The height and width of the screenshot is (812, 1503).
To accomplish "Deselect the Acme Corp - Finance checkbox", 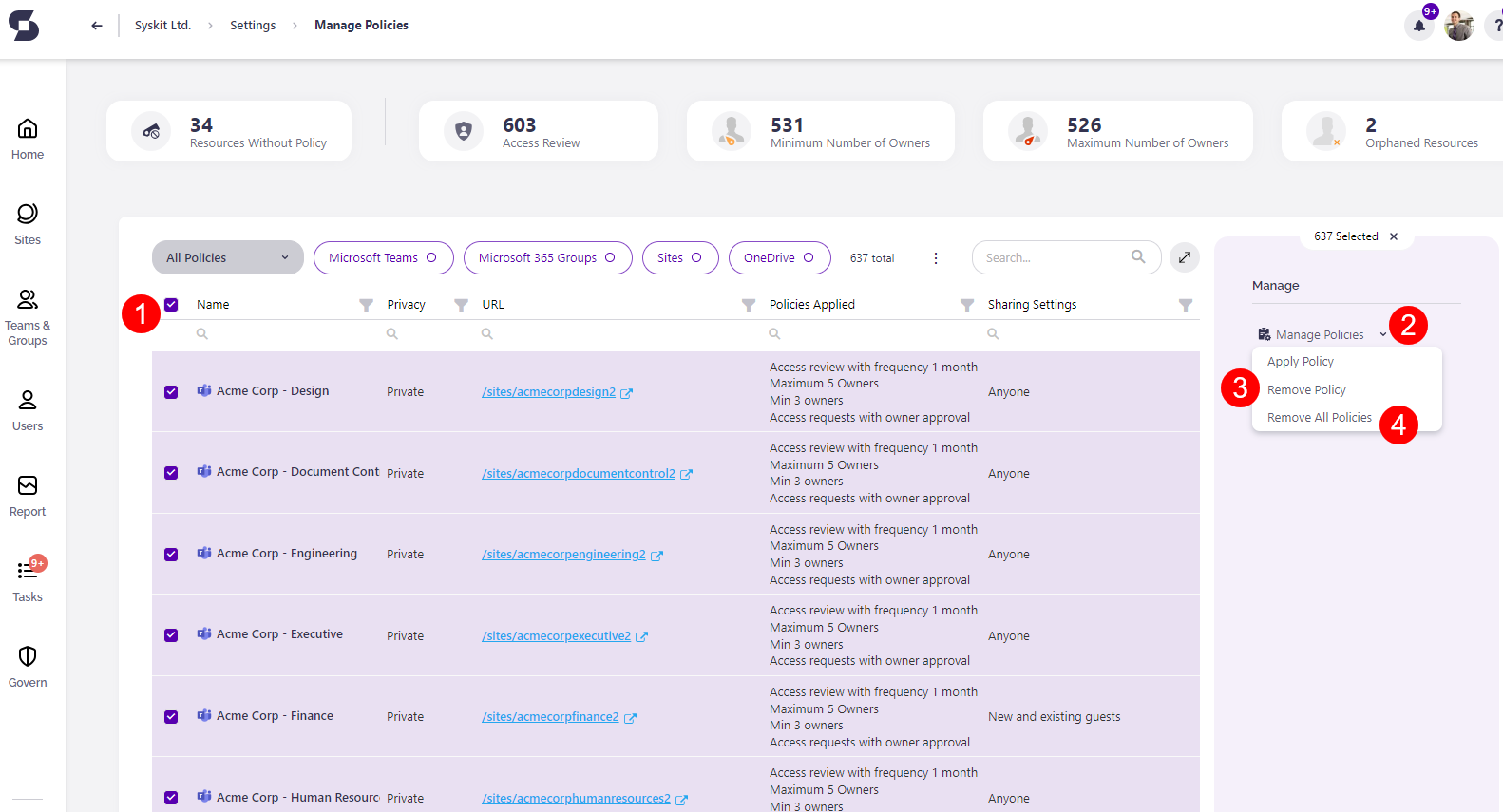I will click(171, 717).
